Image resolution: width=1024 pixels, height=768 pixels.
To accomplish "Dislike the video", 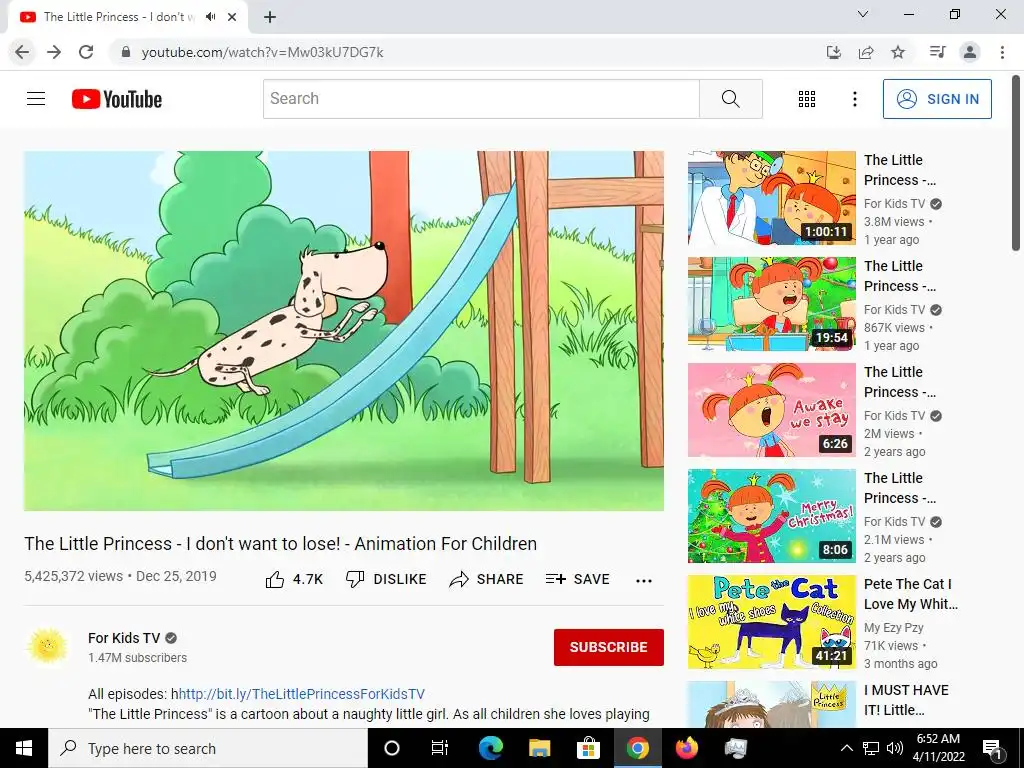I will click(x=386, y=579).
